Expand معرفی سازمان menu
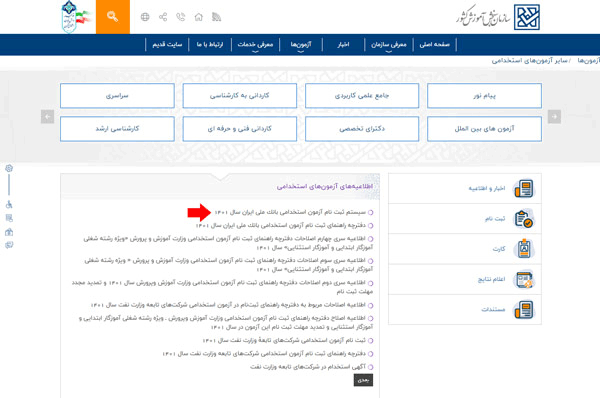 pos(388,44)
